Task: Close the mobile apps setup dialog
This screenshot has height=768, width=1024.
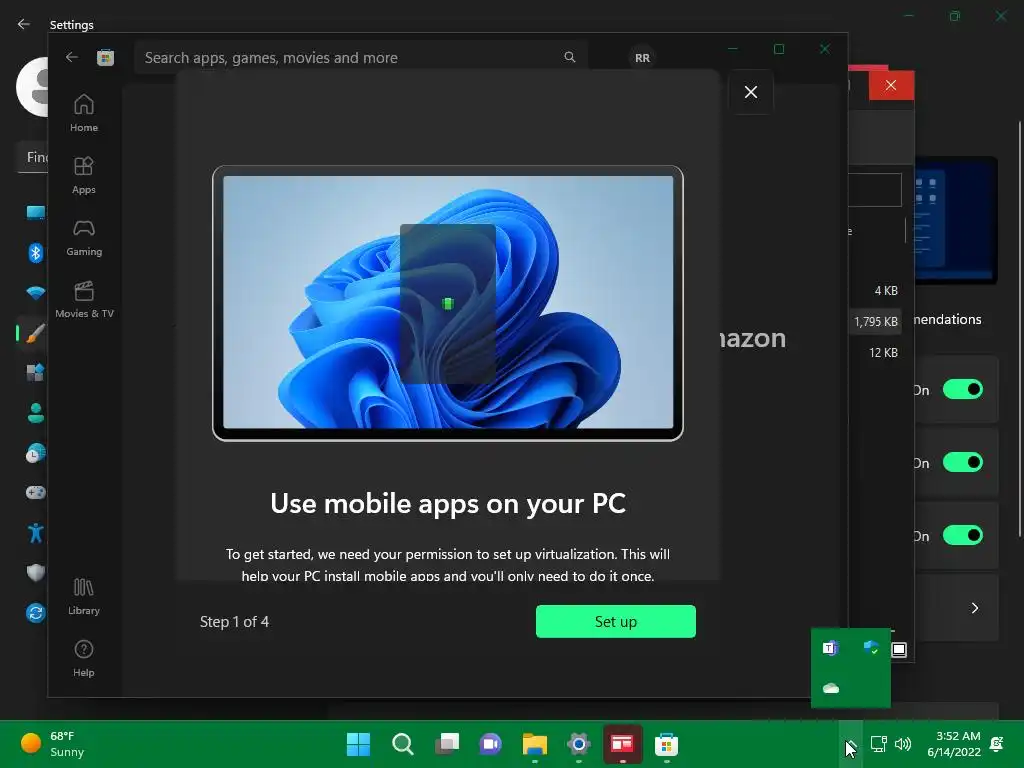Action: tap(751, 92)
